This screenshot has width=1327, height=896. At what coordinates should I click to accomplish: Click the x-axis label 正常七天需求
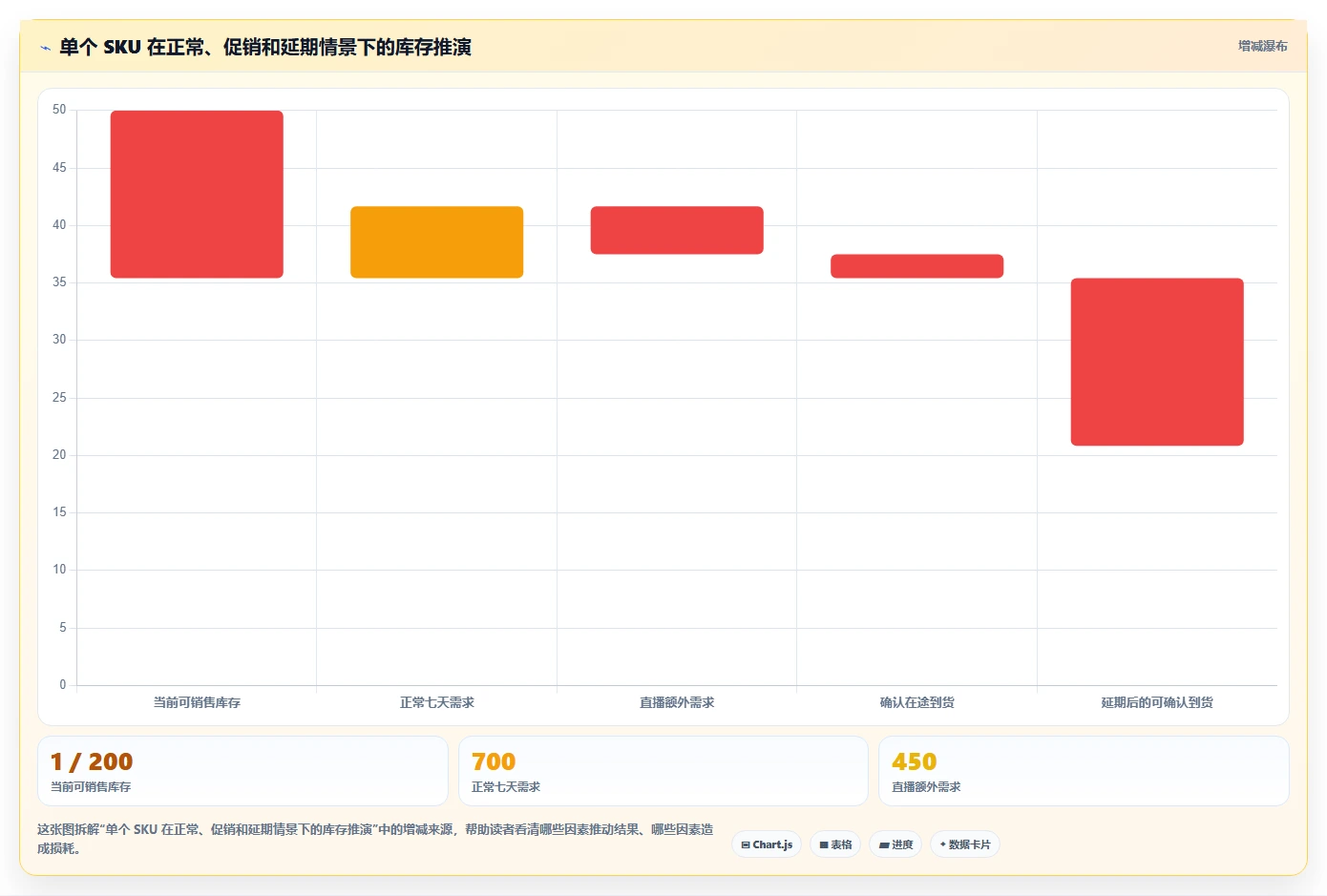[436, 702]
